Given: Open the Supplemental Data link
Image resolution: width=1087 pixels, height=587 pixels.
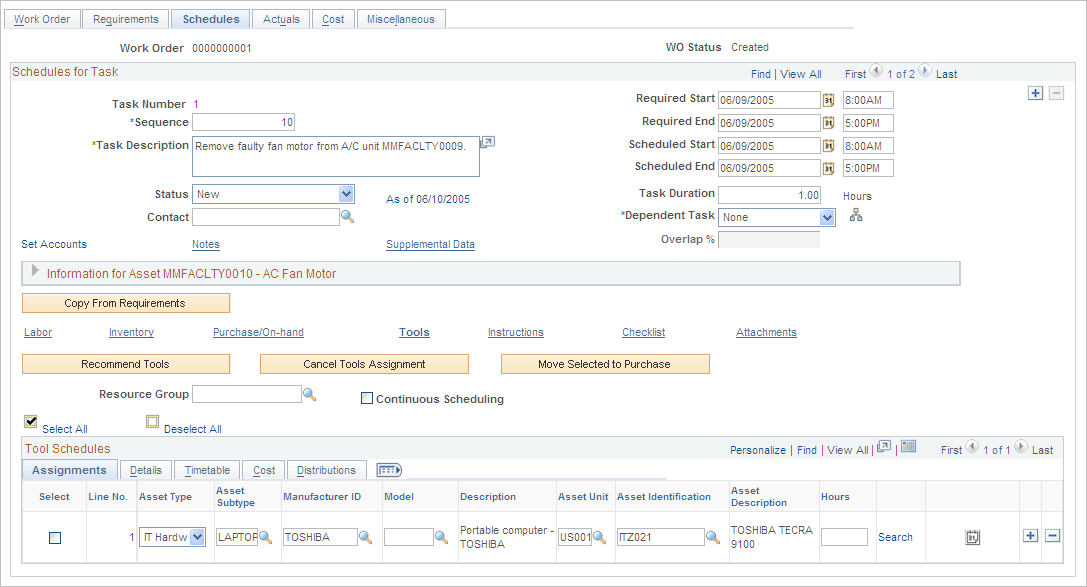Looking at the screenshot, I should [x=430, y=244].
